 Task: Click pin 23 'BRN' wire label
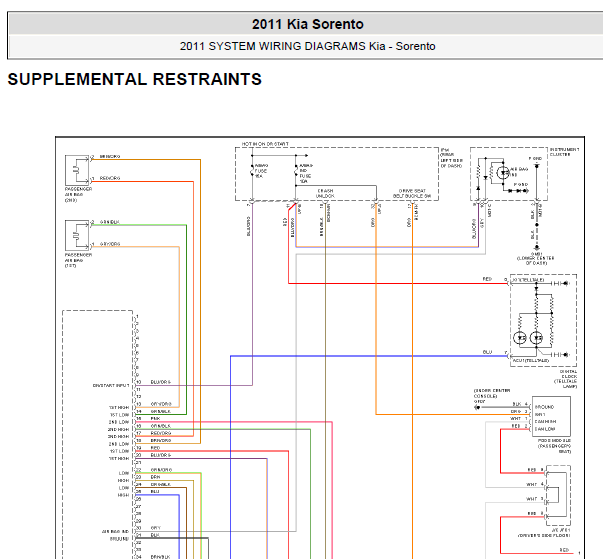pos(155,477)
